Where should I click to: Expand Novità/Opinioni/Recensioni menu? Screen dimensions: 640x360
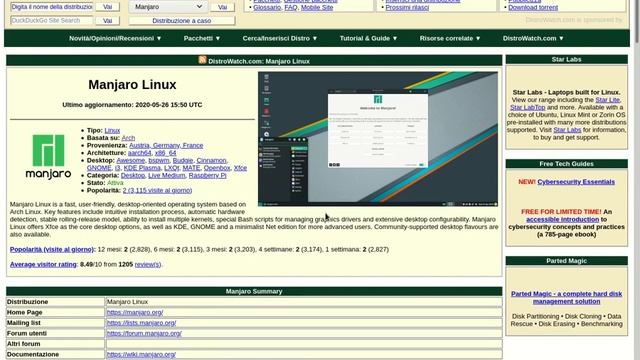click(115, 38)
